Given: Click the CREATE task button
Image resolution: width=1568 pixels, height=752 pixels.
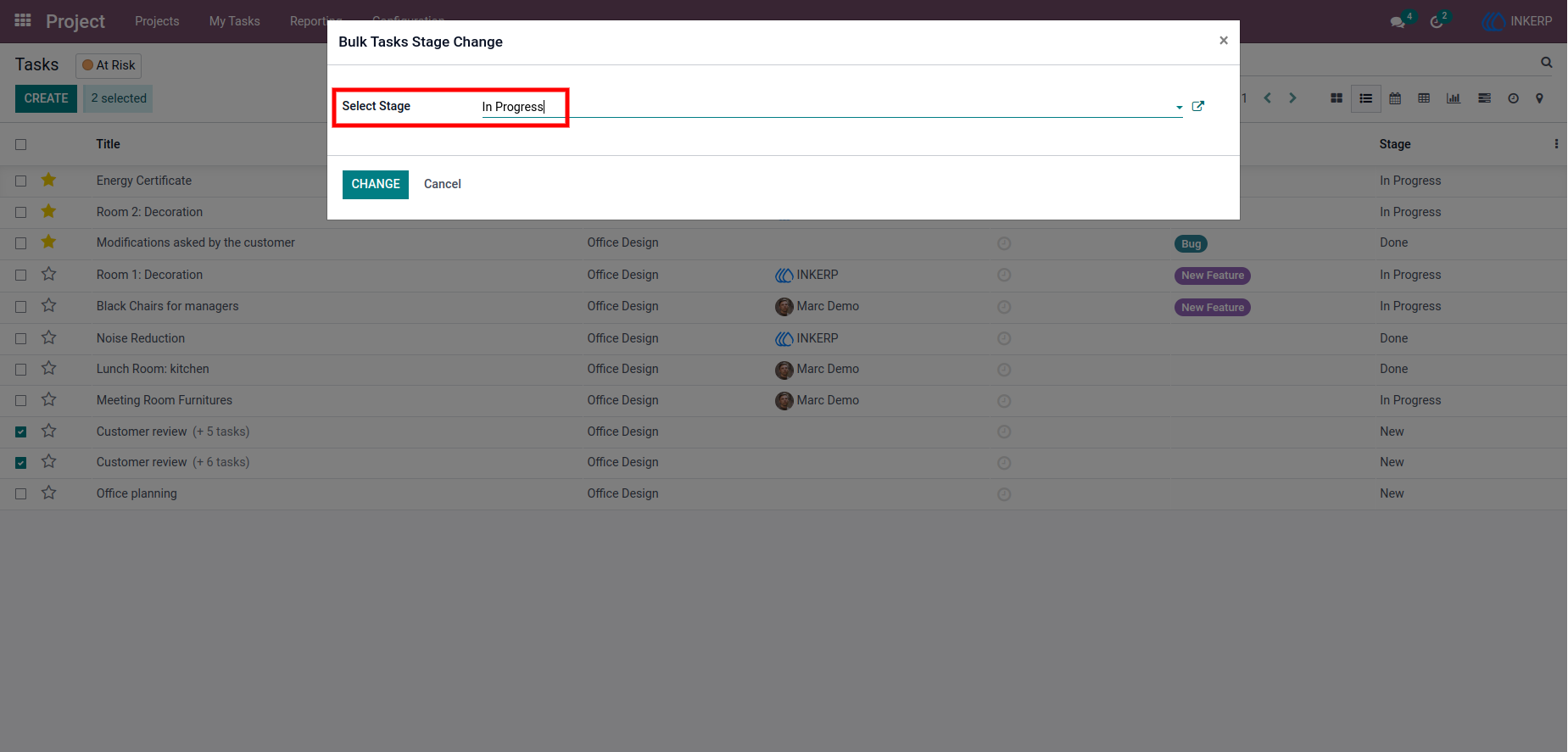Looking at the screenshot, I should [x=46, y=98].
